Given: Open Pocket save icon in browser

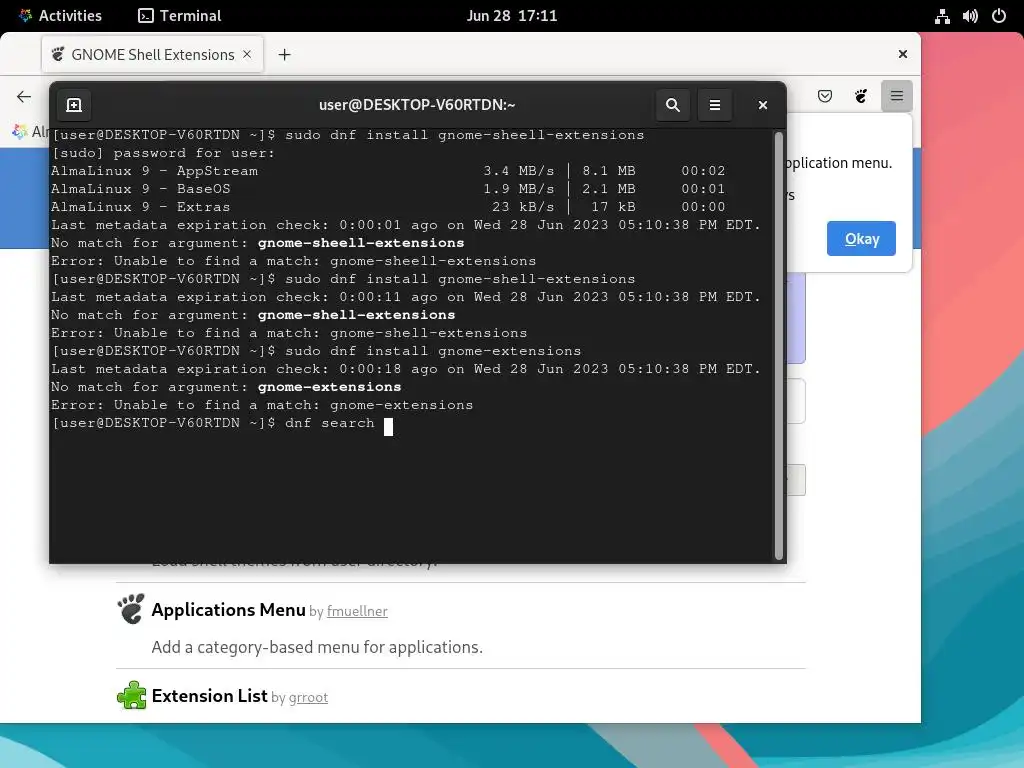Looking at the screenshot, I should pyautogui.click(x=825, y=96).
